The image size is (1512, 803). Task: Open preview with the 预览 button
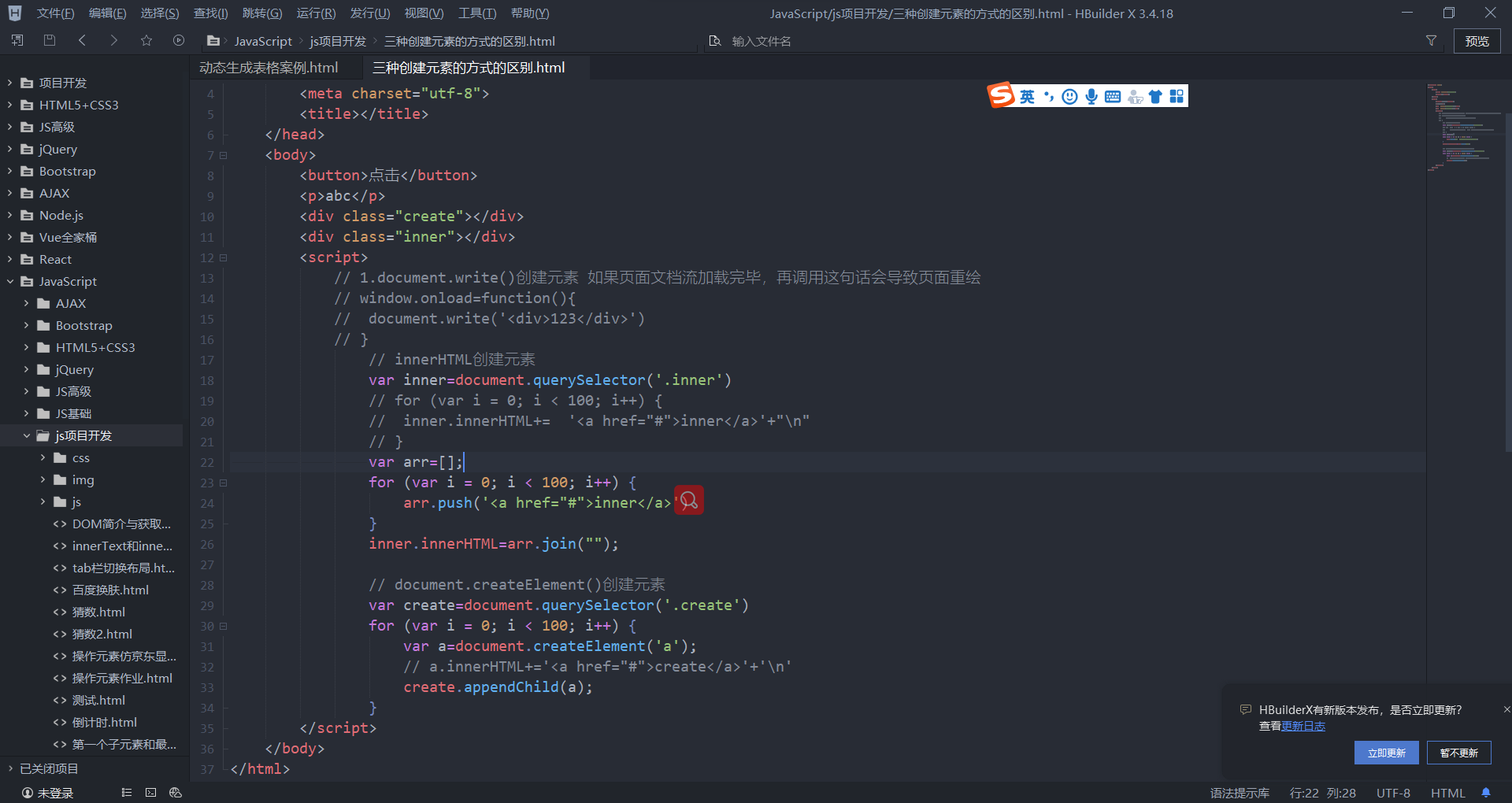(x=1477, y=40)
